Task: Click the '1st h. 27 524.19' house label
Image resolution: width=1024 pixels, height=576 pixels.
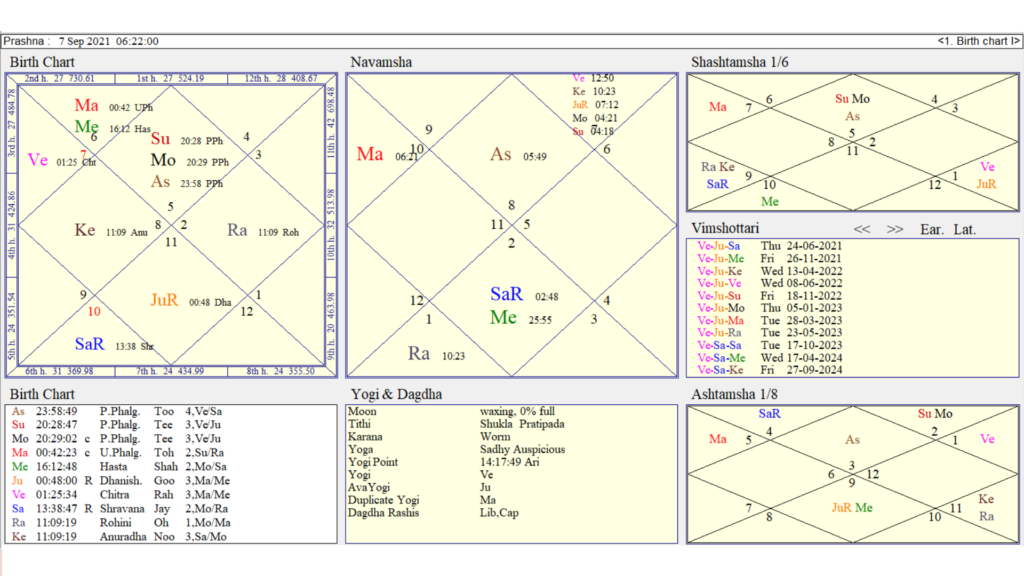Action: (x=170, y=78)
